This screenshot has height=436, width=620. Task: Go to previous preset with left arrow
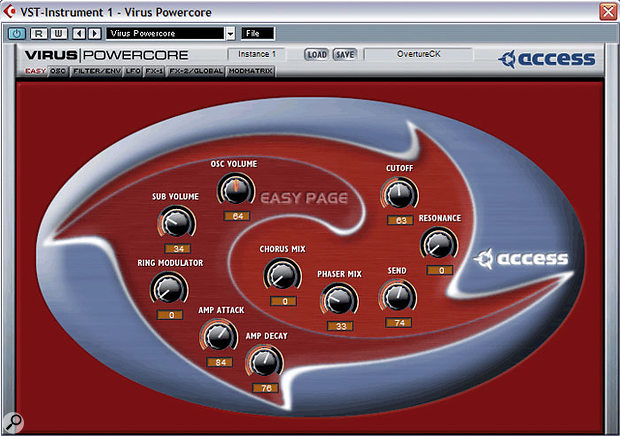(x=79, y=34)
